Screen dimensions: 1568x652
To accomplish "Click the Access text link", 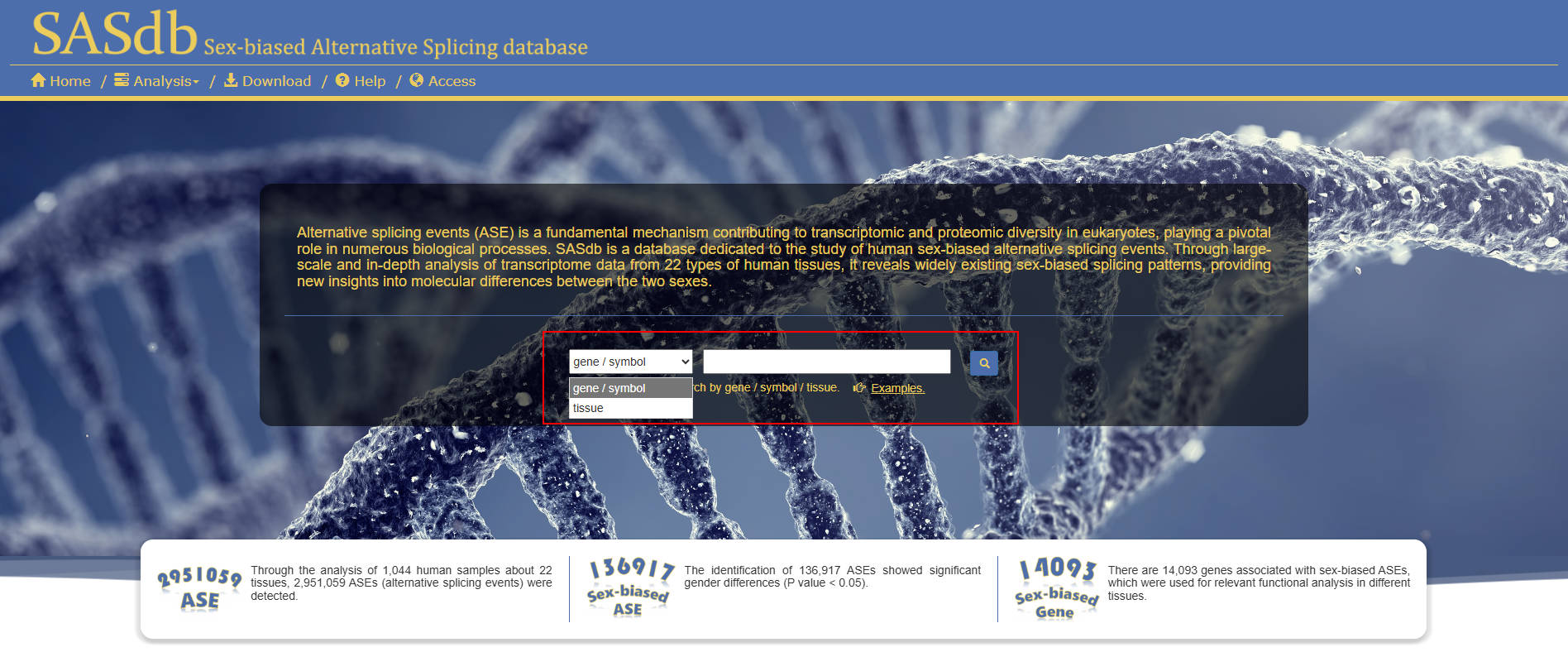I will point(452,81).
